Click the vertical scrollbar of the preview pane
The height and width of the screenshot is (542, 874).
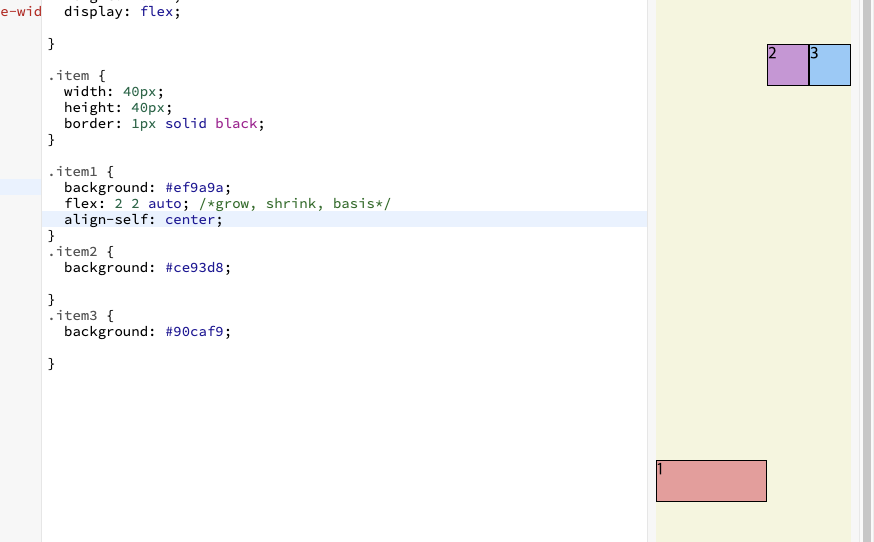tap(867, 271)
